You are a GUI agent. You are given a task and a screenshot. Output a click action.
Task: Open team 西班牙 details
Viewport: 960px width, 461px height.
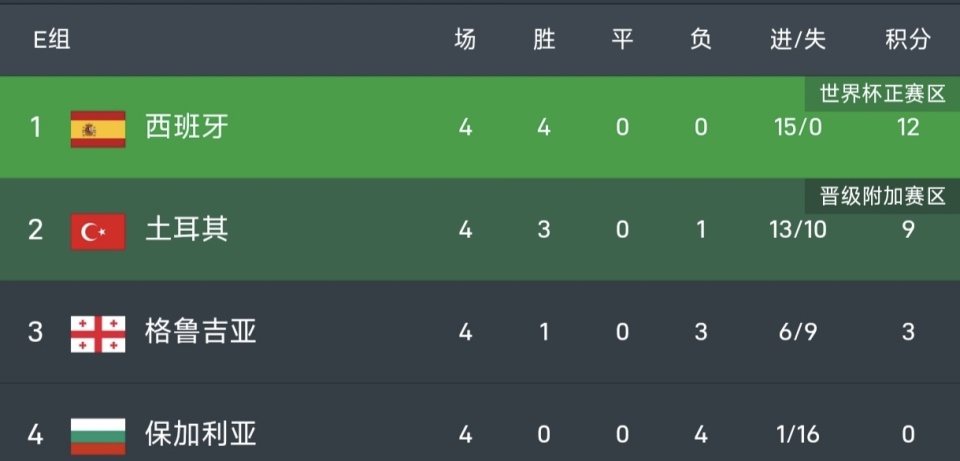click(187, 128)
